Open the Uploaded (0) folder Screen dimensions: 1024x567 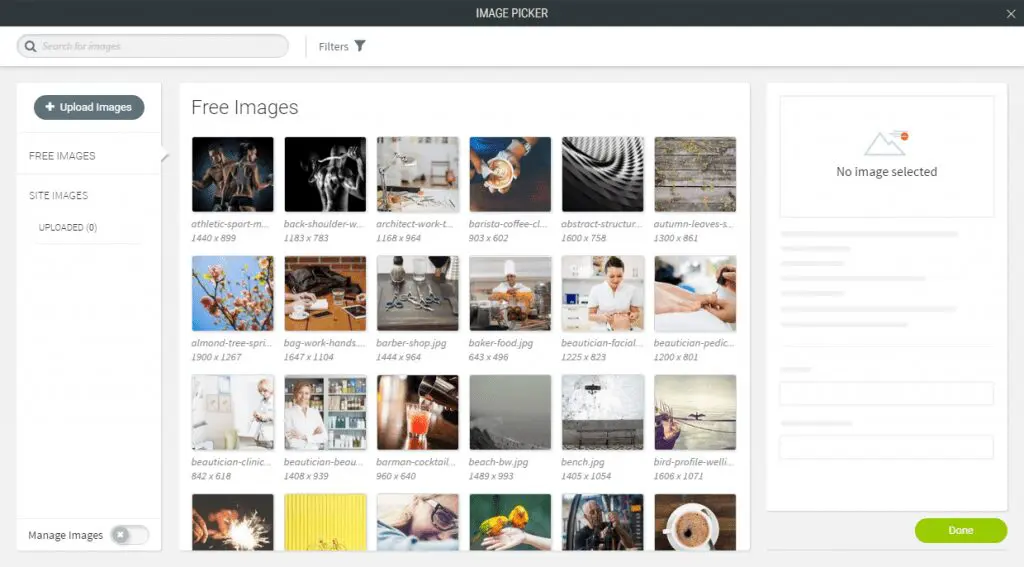click(68, 227)
